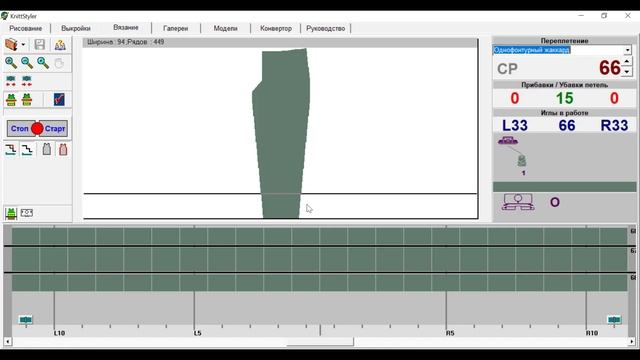Image resolution: width=640 pixels, height=360 pixels.
Task: Click the scrollbar right arrow
Action: coord(632,342)
